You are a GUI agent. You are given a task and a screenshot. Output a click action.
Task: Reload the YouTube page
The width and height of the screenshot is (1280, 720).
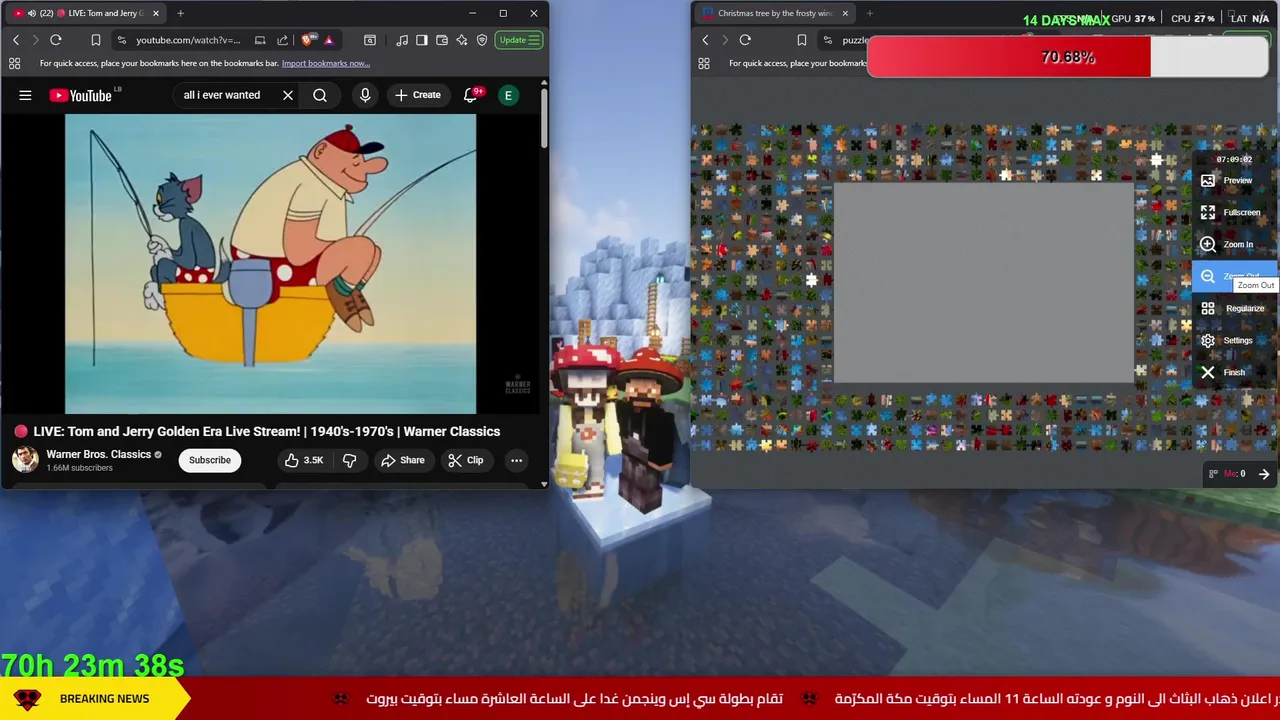(x=56, y=40)
